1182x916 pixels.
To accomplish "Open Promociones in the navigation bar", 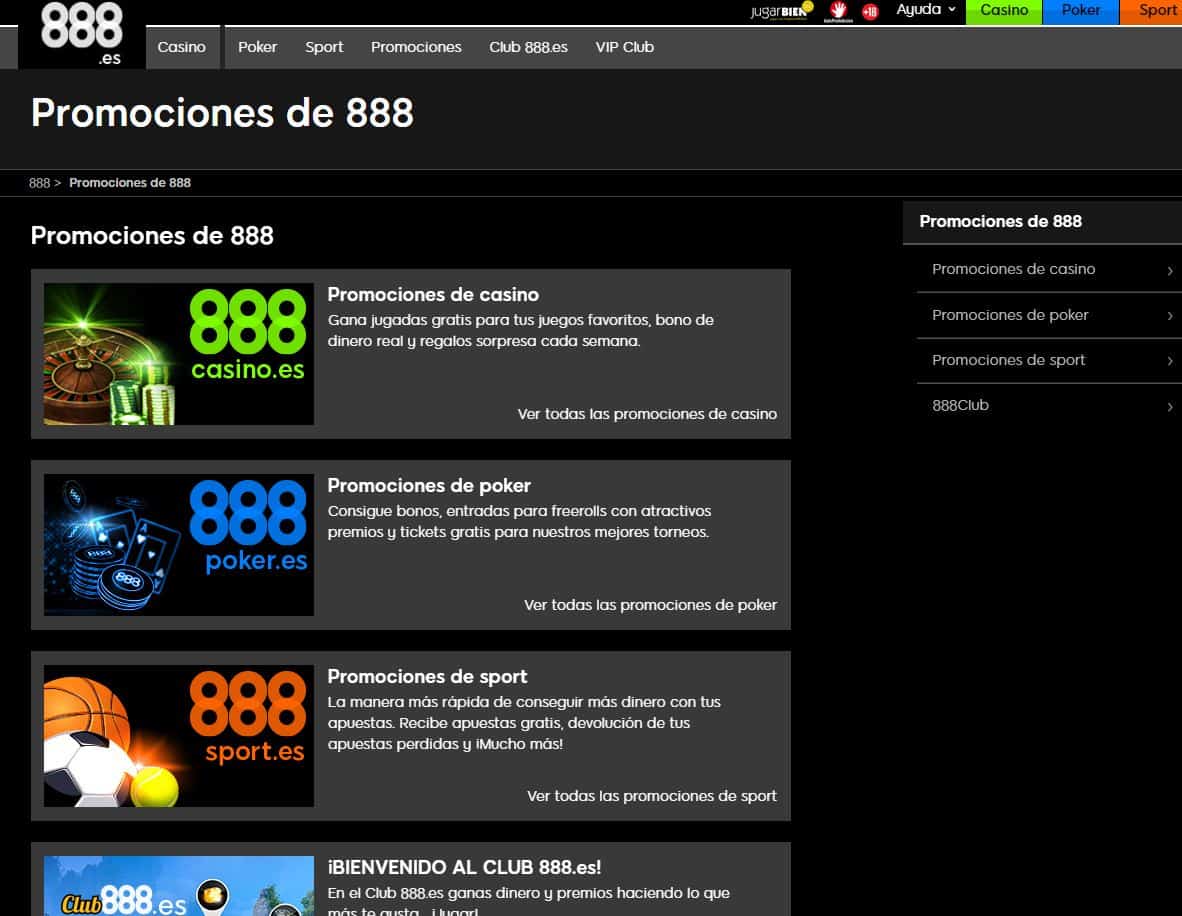I will tap(416, 47).
